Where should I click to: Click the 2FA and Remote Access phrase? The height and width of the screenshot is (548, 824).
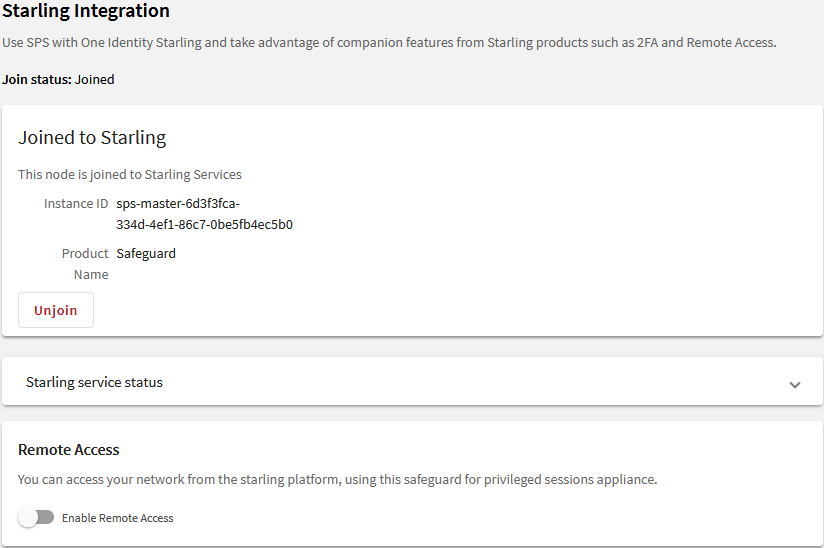tap(706, 43)
